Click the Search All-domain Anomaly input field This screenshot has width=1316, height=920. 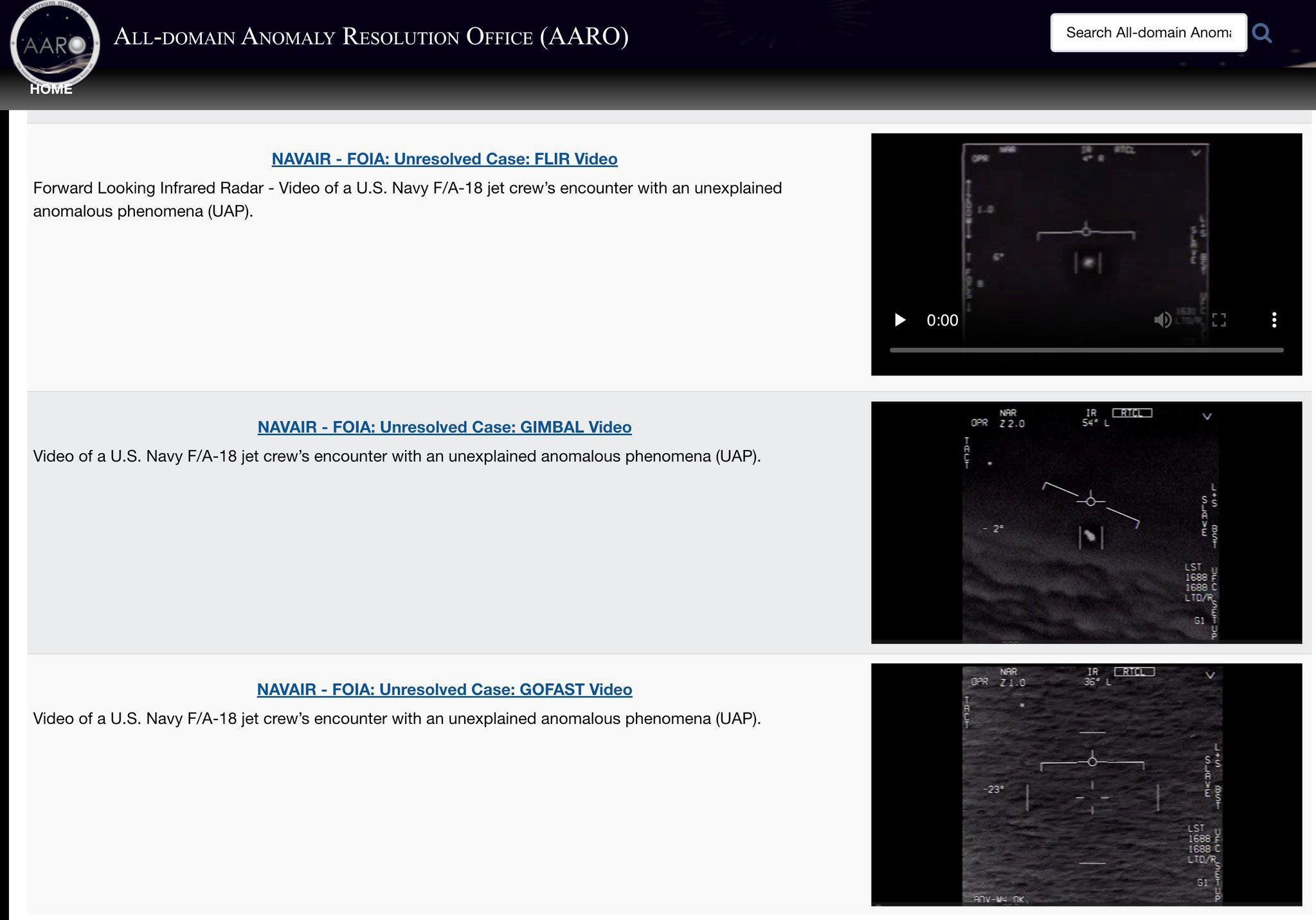(x=1148, y=33)
